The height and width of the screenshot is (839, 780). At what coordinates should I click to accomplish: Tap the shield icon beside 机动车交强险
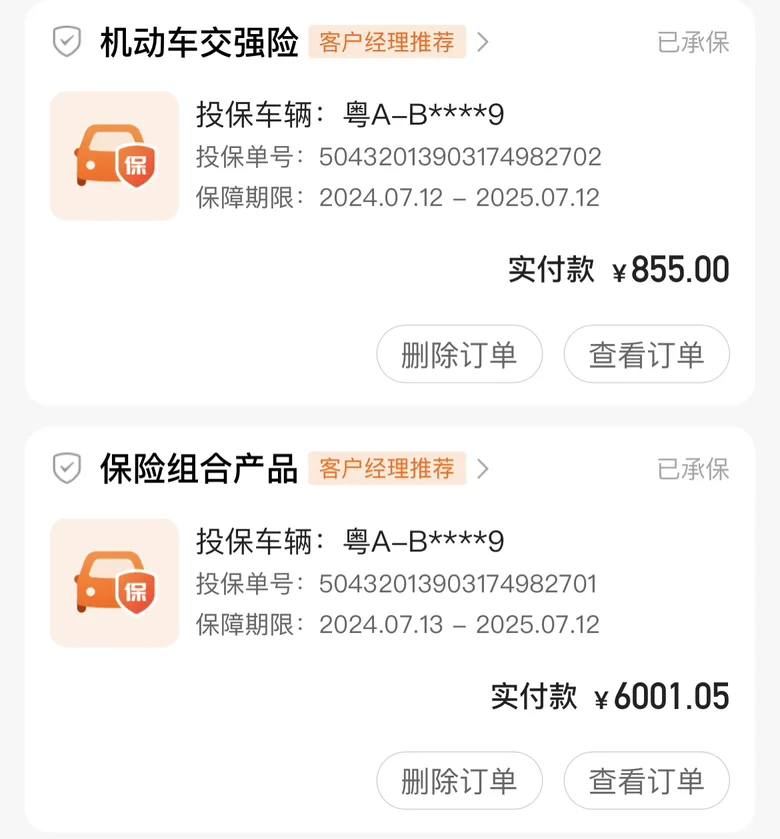[66, 42]
